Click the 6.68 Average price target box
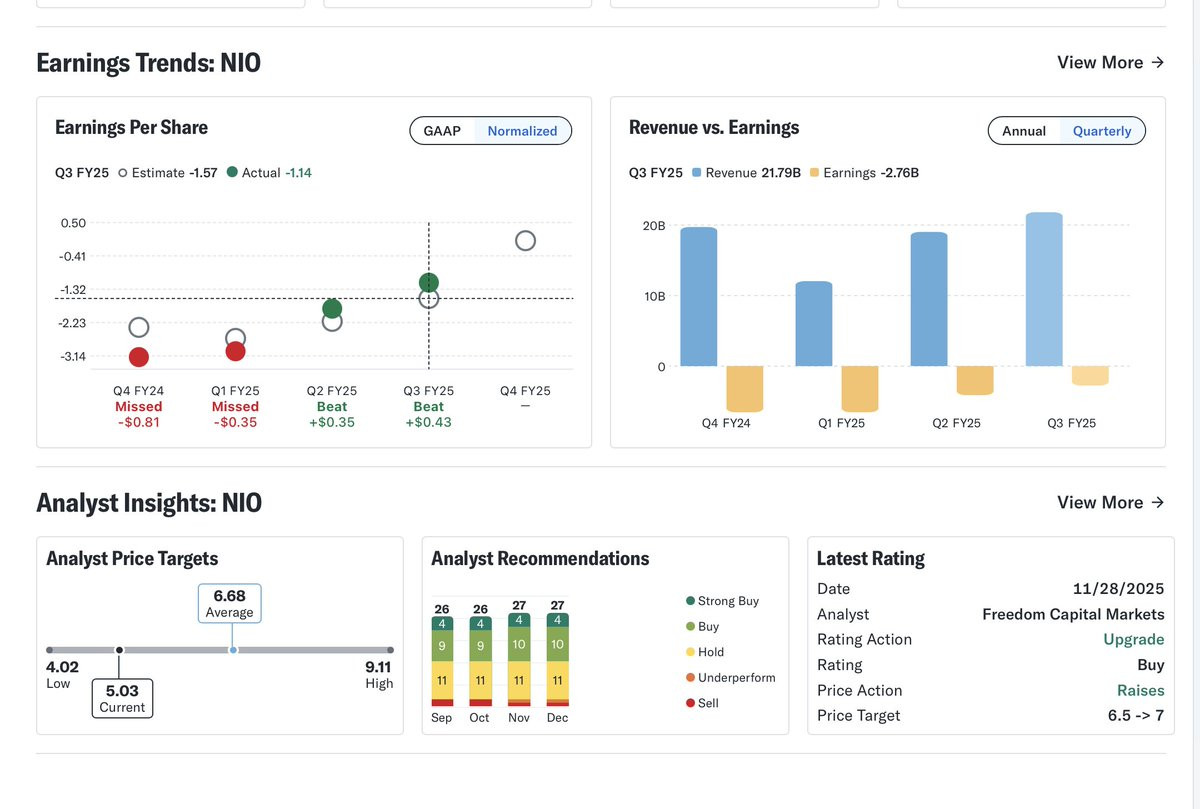Screen dimensions: 1200x809 (x=230, y=604)
